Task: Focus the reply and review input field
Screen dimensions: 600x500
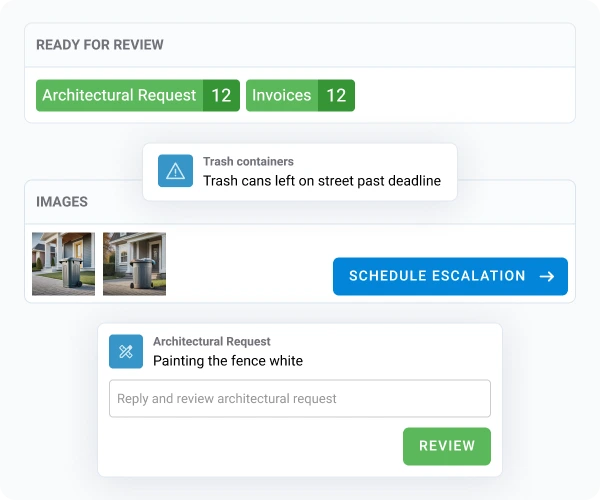Action: (x=299, y=398)
